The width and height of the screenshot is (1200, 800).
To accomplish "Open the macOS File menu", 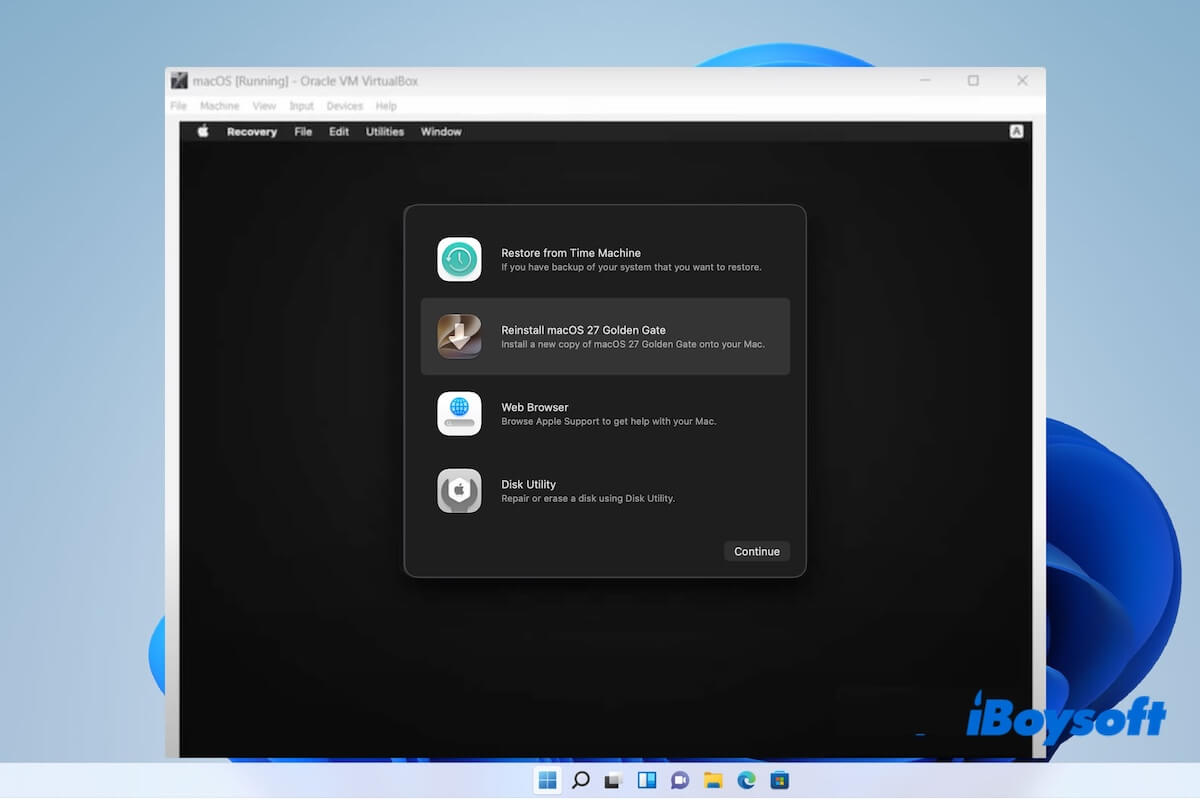I will coord(303,132).
